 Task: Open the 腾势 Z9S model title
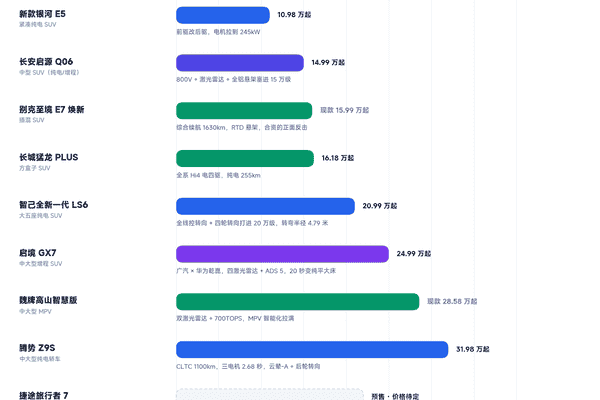[x=37, y=348]
